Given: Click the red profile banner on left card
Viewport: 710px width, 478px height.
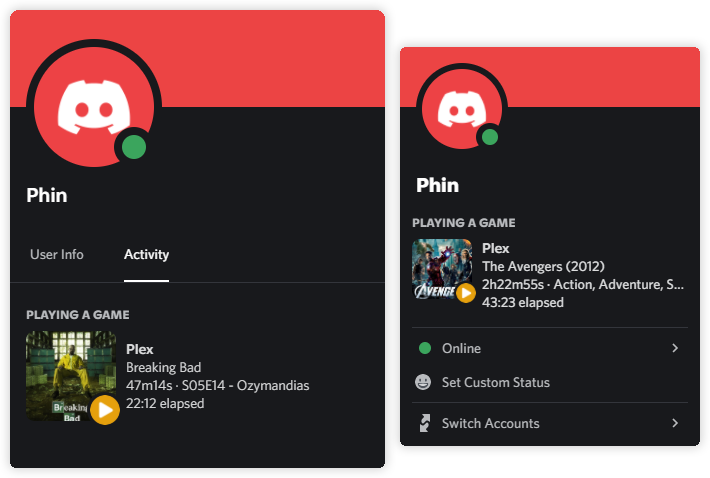Looking at the screenshot, I should coord(272,59).
